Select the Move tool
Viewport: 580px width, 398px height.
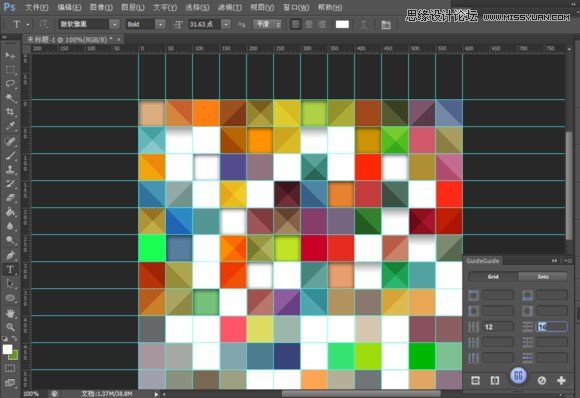tap(10, 55)
